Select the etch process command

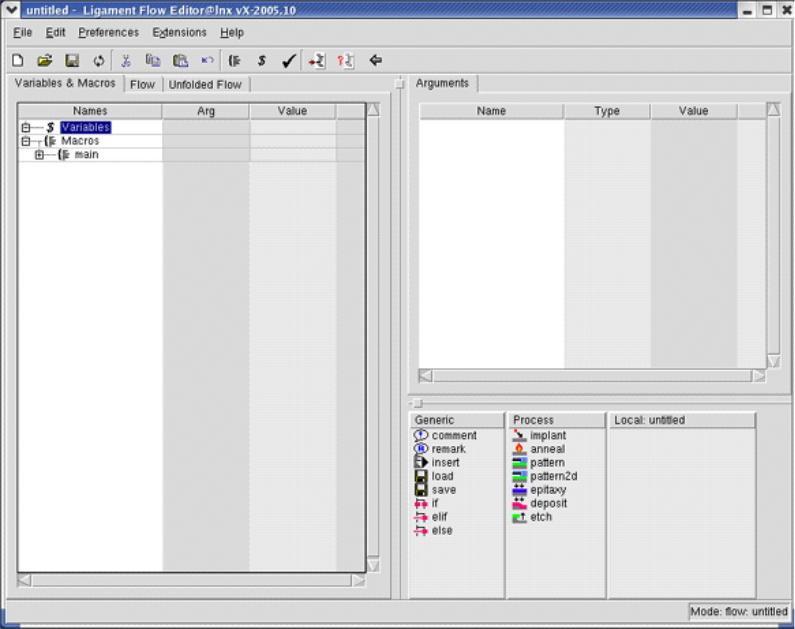coord(532,517)
